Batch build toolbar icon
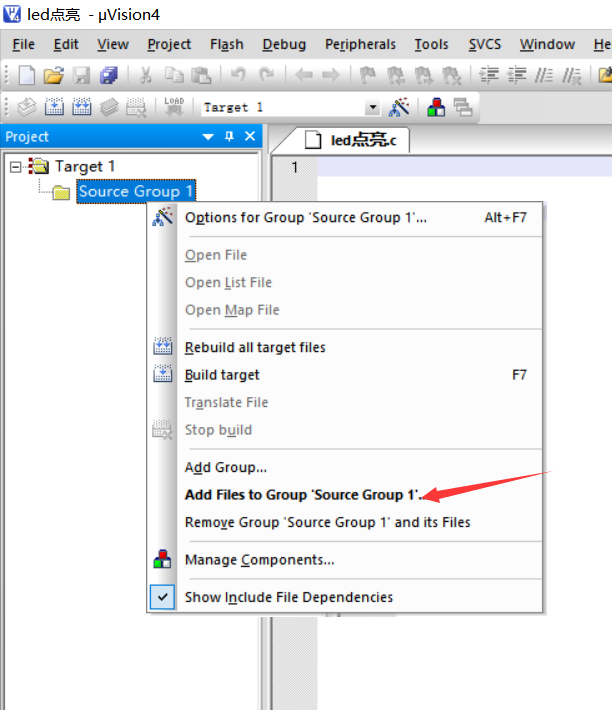This screenshot has height=710, width=612. pyautogui.click(x=109, y=107)
